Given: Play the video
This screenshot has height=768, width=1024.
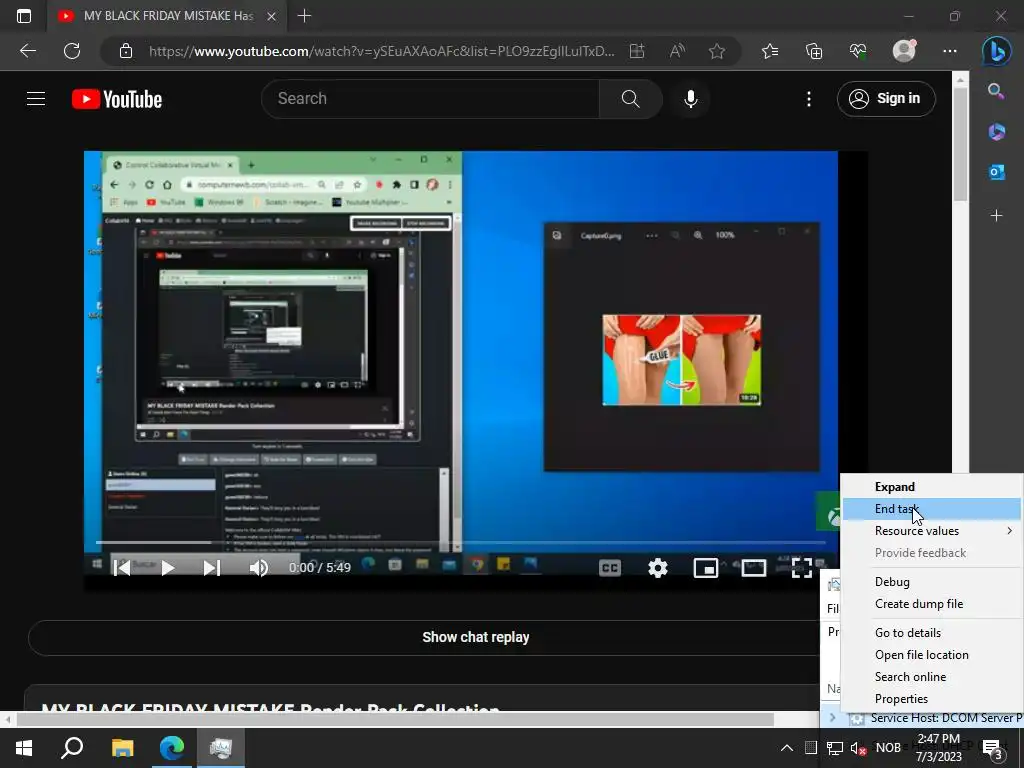Looking at the screenshot, I should coord(167,568).
